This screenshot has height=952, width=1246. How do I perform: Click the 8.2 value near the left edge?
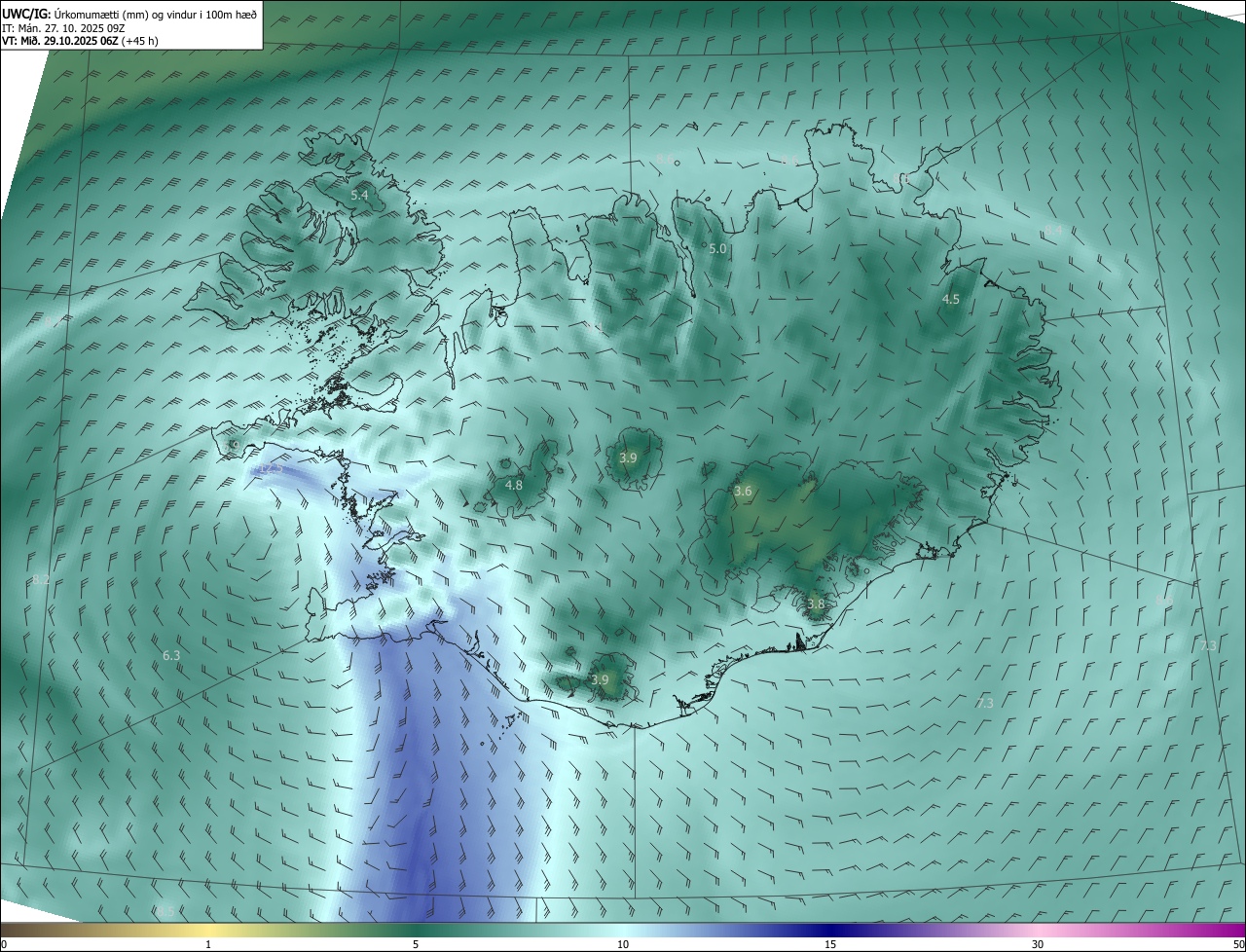(41, 580)
